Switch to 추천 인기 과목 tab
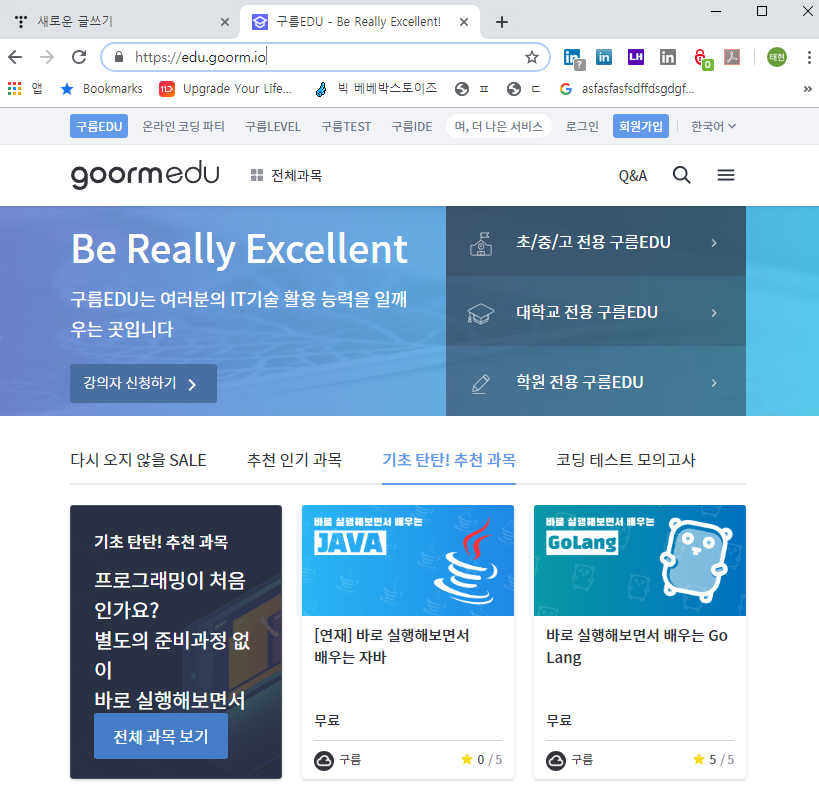 [294, 460]
